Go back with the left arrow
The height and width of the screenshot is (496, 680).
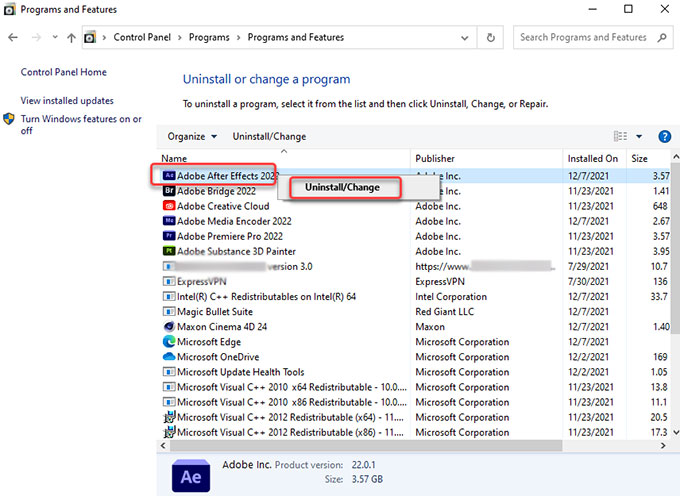click(13, 38)
